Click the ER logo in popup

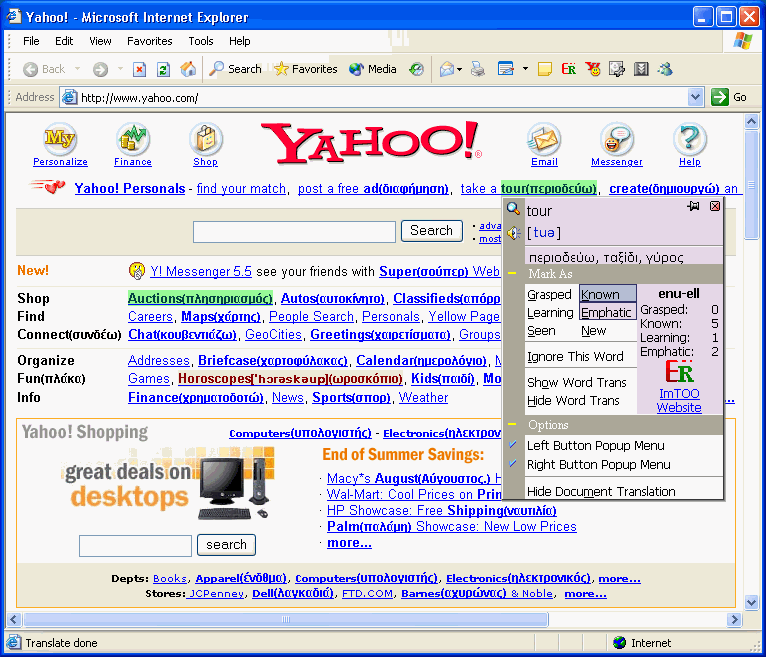(679, 372)
